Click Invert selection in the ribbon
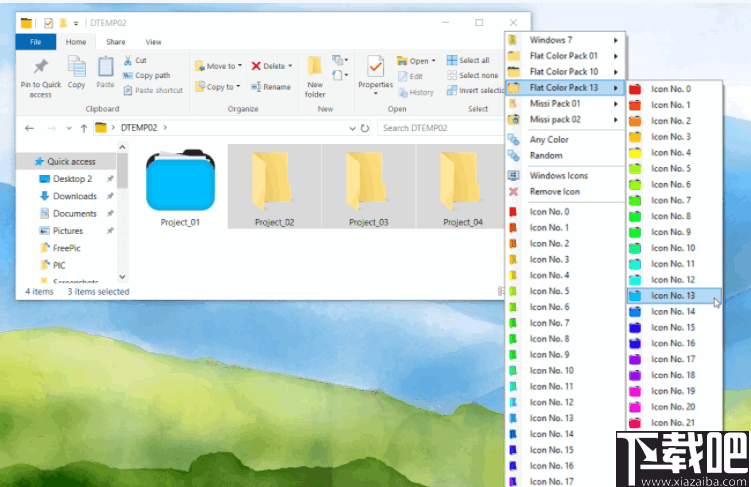The height and width of the screenshot is (487, 751). click(475, 91)
